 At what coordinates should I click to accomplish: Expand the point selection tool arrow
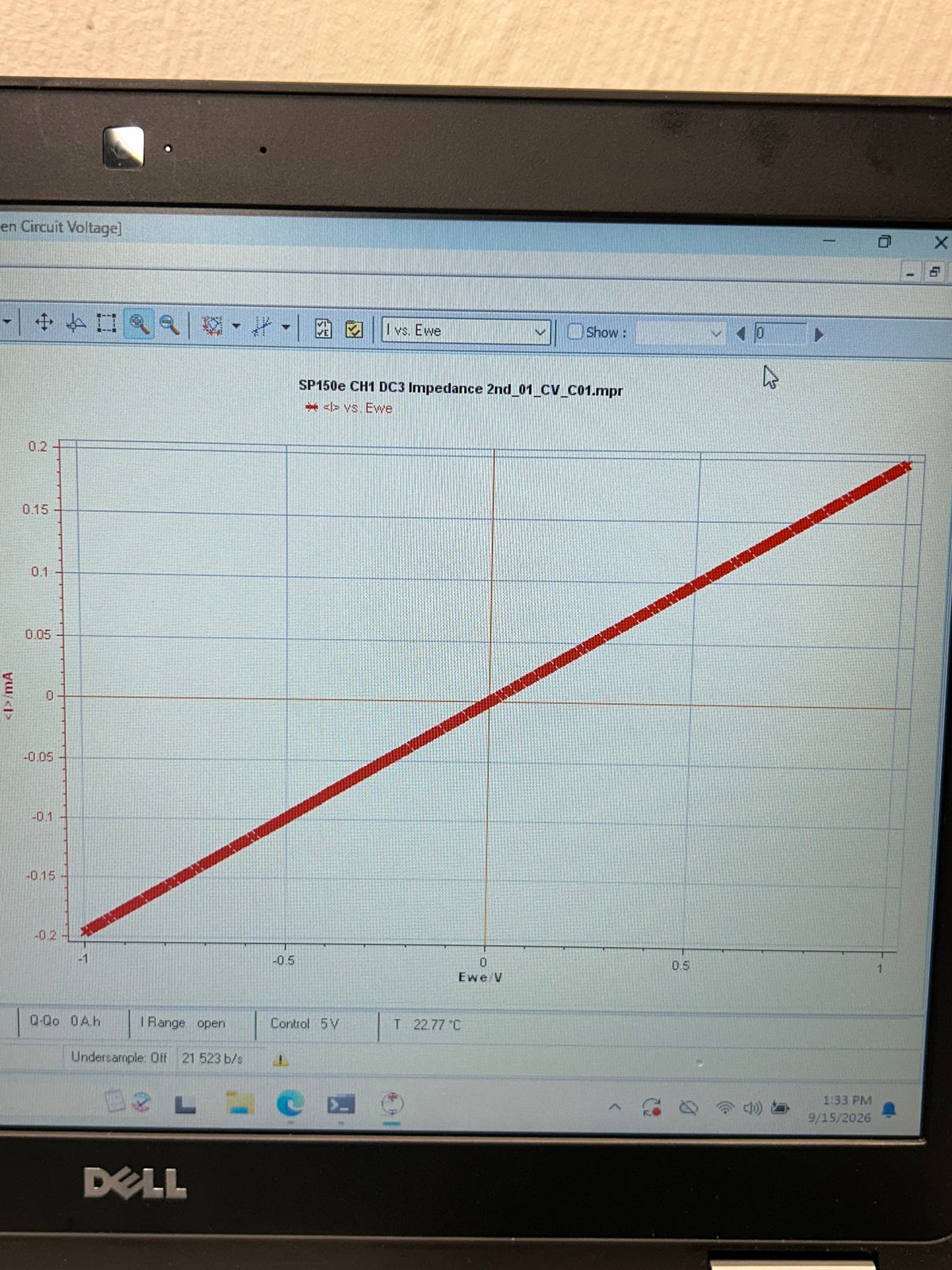[236, 326]
